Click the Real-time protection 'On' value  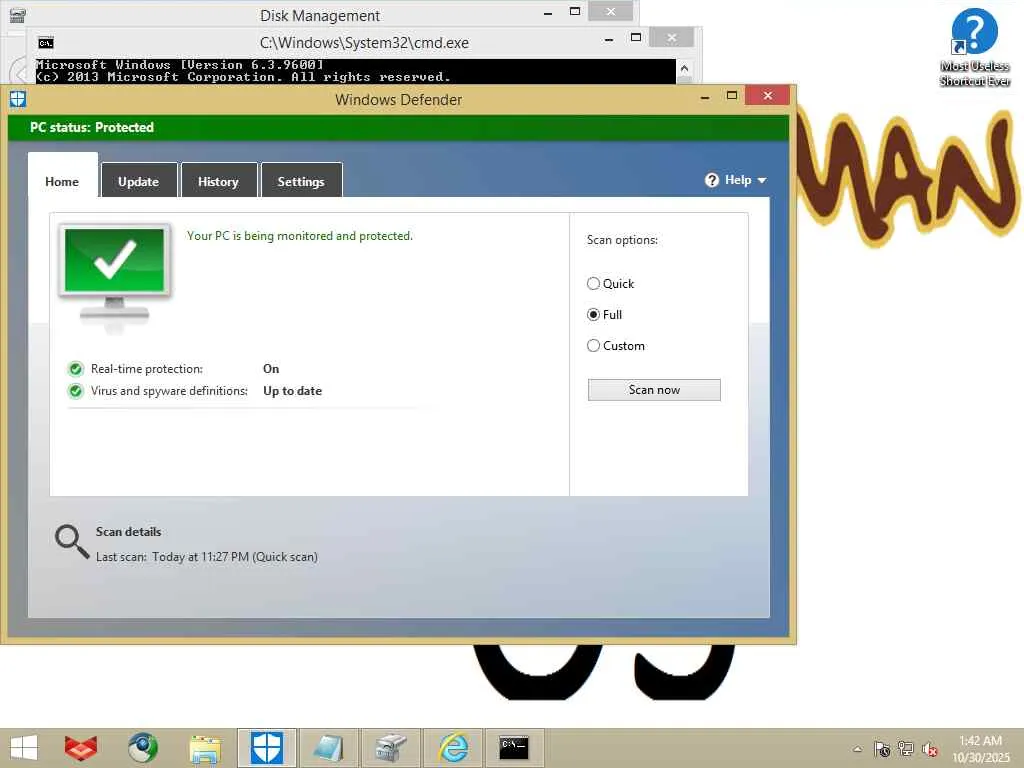point(271,369)
